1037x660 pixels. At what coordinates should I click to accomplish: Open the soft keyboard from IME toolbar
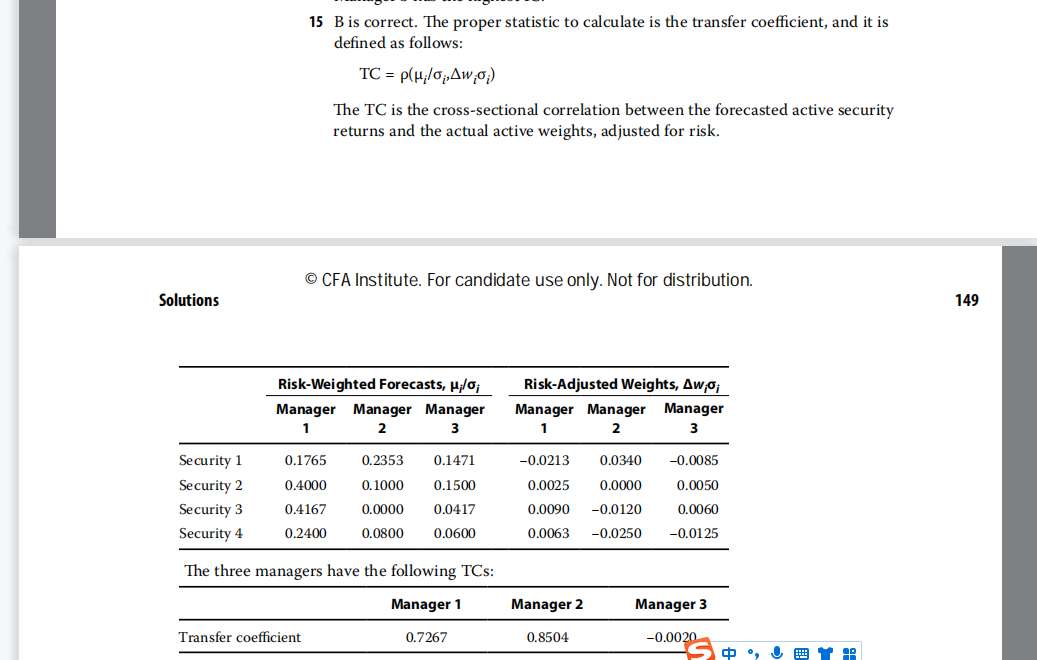click(801, 654)
